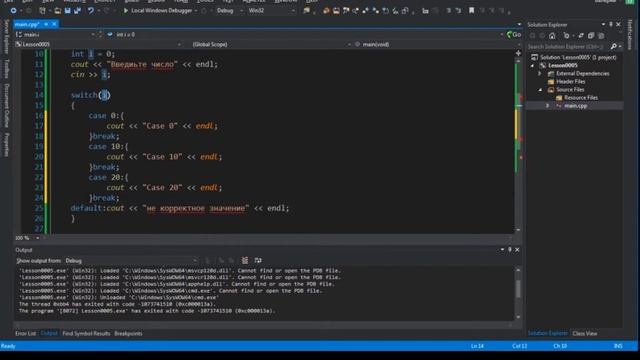Screen dimensions: 640x360
Task: Open the editor zoom level dropdown
Action: coord(27,238)
